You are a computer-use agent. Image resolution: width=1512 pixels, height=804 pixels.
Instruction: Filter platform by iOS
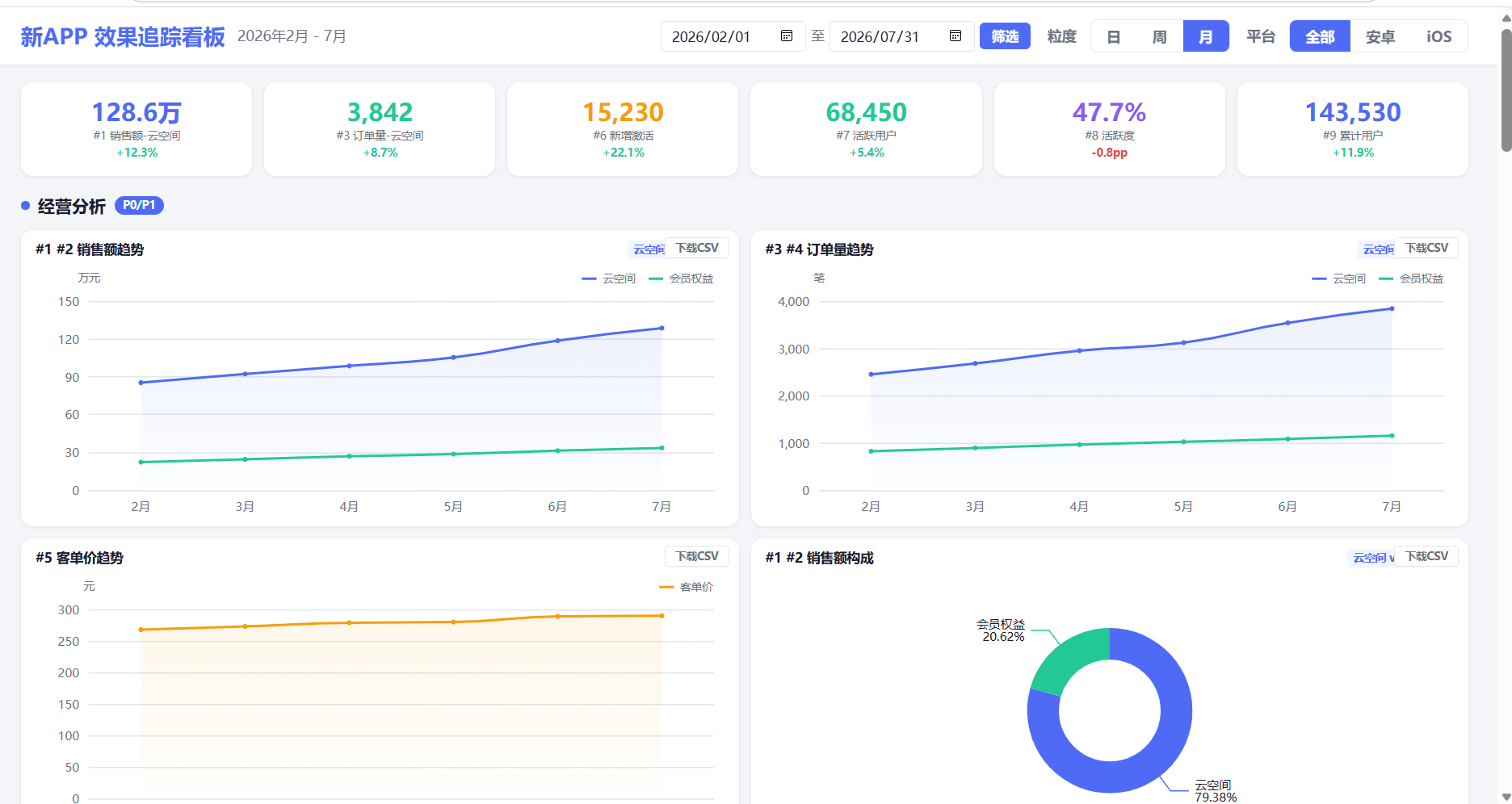[1438, 36]
